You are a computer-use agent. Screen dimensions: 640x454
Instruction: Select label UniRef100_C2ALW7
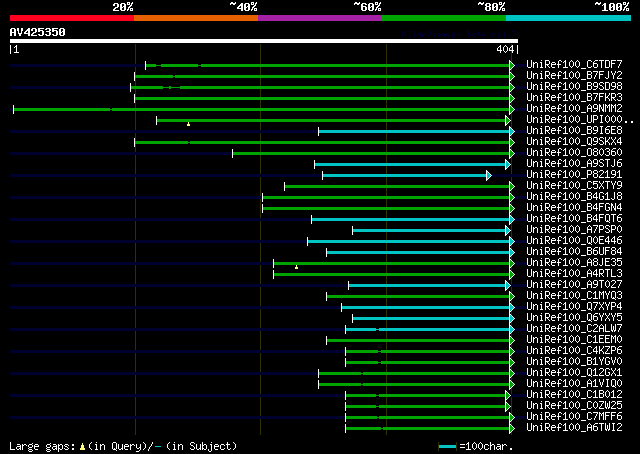(574, 329)
